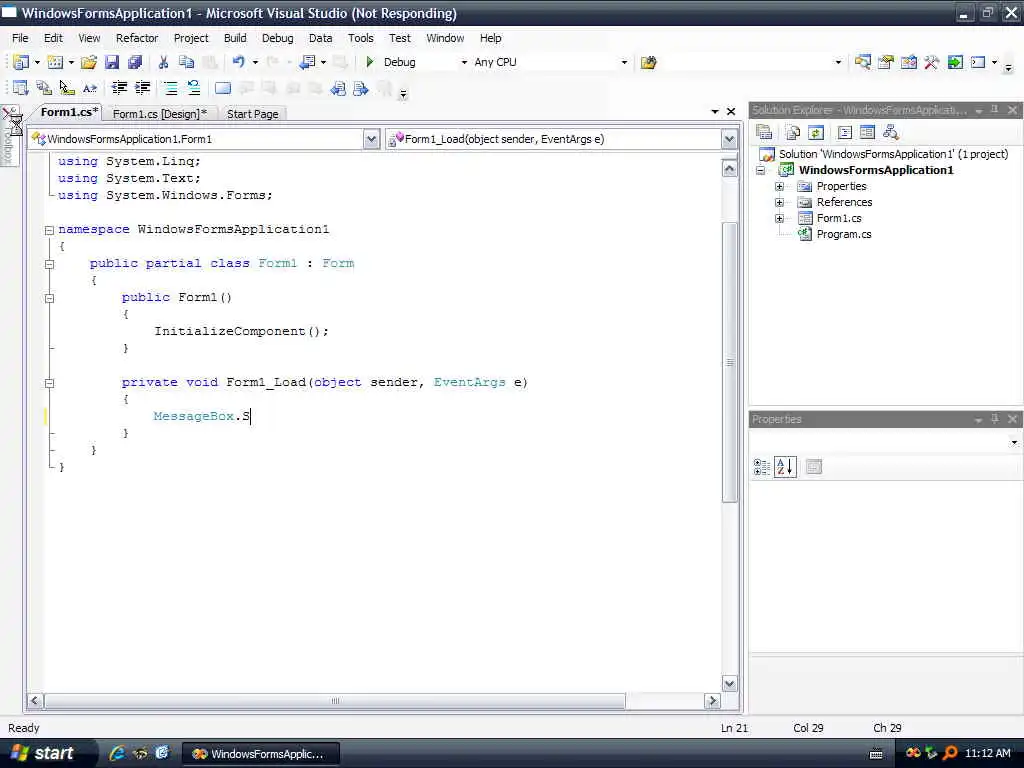Open the hidden Toolbox side tab

tap(8, 137)
